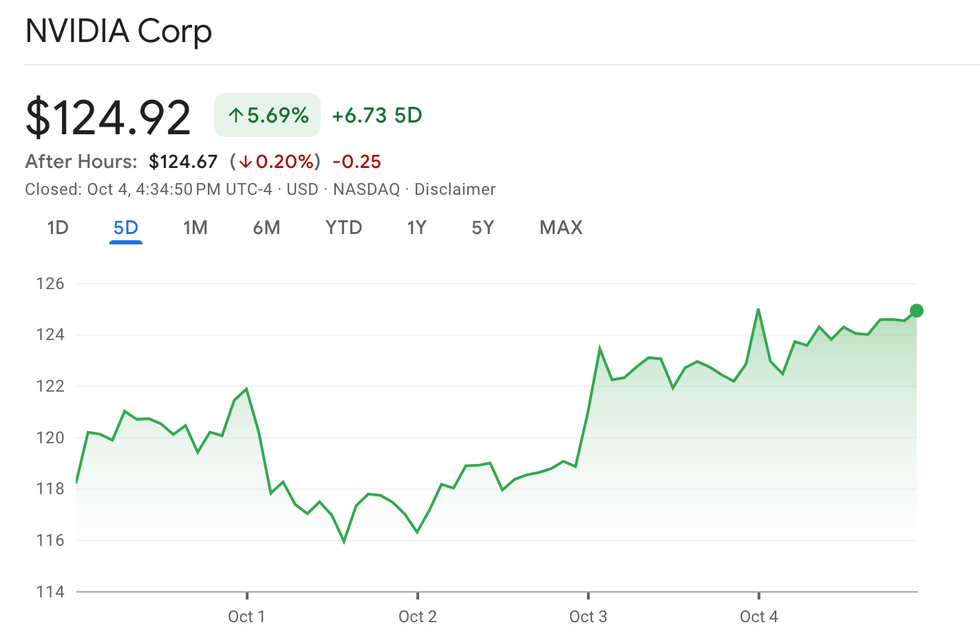Select the 5D time range tab
The width and height of the screenshot is (980, 625).
pyautogui.click(x=126, y=228)
